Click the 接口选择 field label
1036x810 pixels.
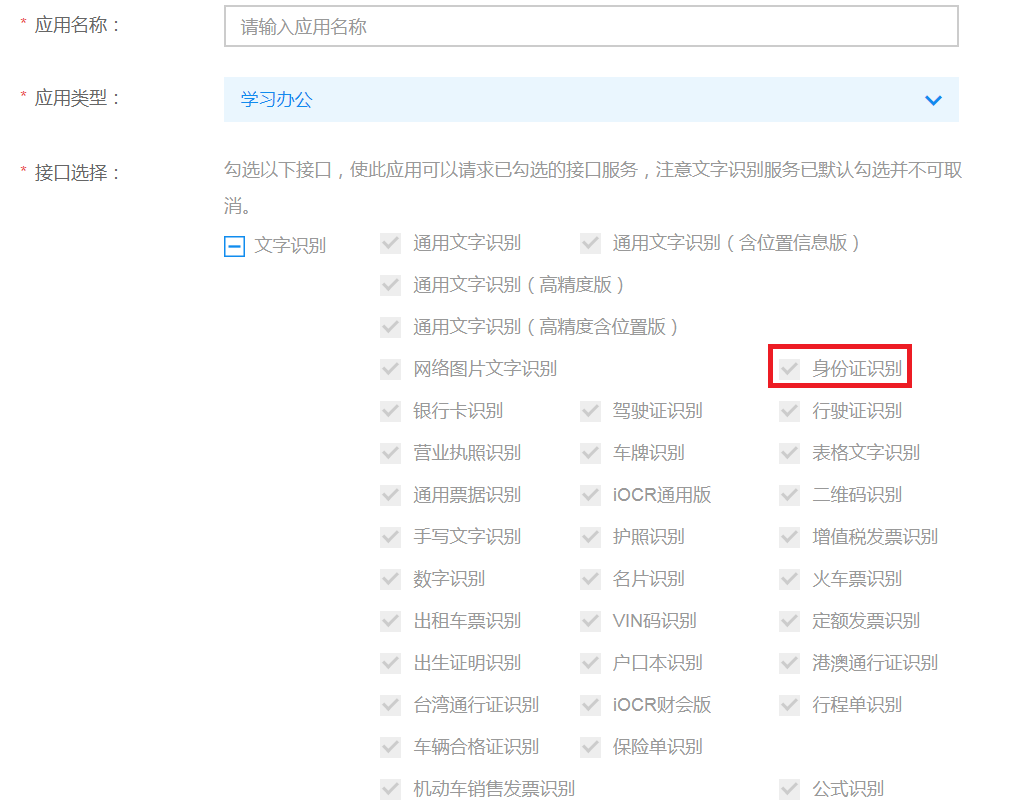(77, 173)
